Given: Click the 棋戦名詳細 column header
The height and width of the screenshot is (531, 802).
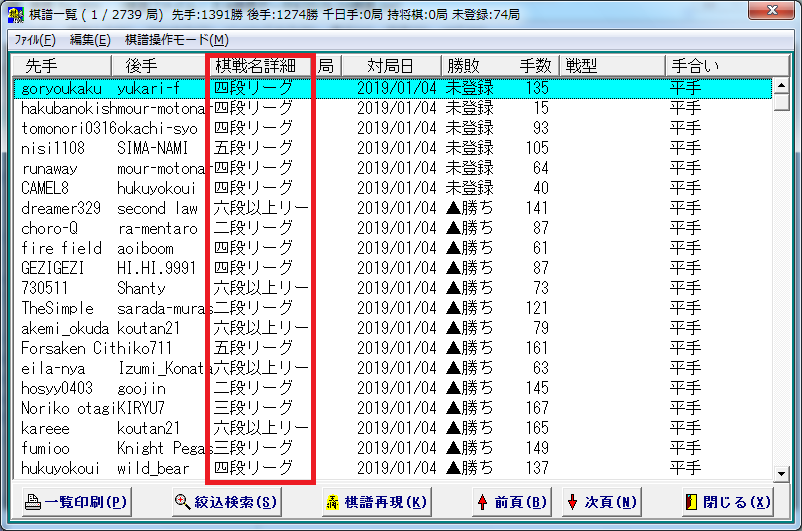Looking at the screenshot, I should tap(258, 66).
